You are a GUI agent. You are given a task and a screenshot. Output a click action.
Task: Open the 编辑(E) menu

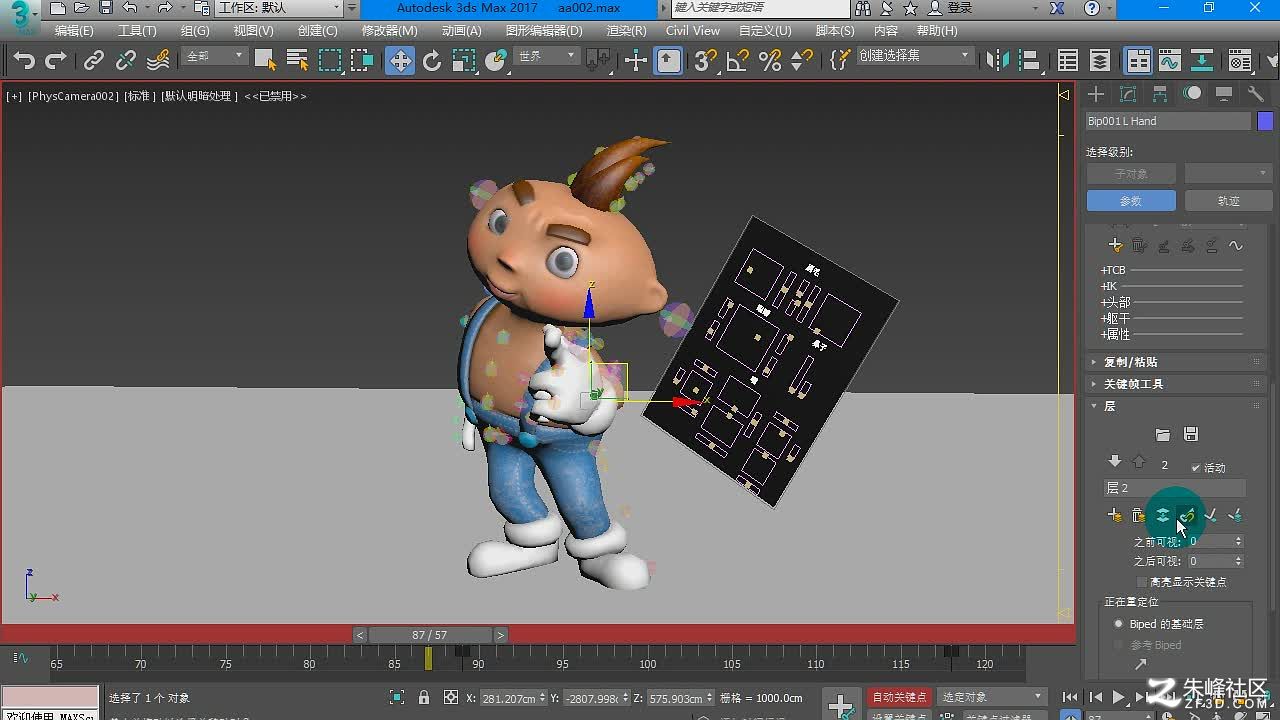74,31
